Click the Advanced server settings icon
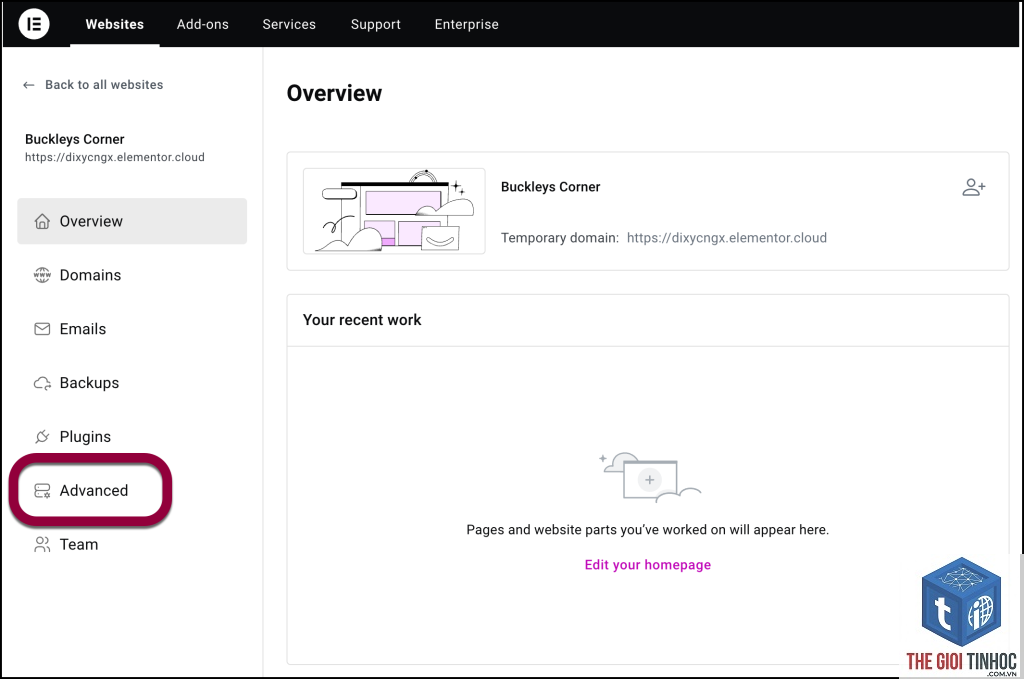 click(42, 490)
